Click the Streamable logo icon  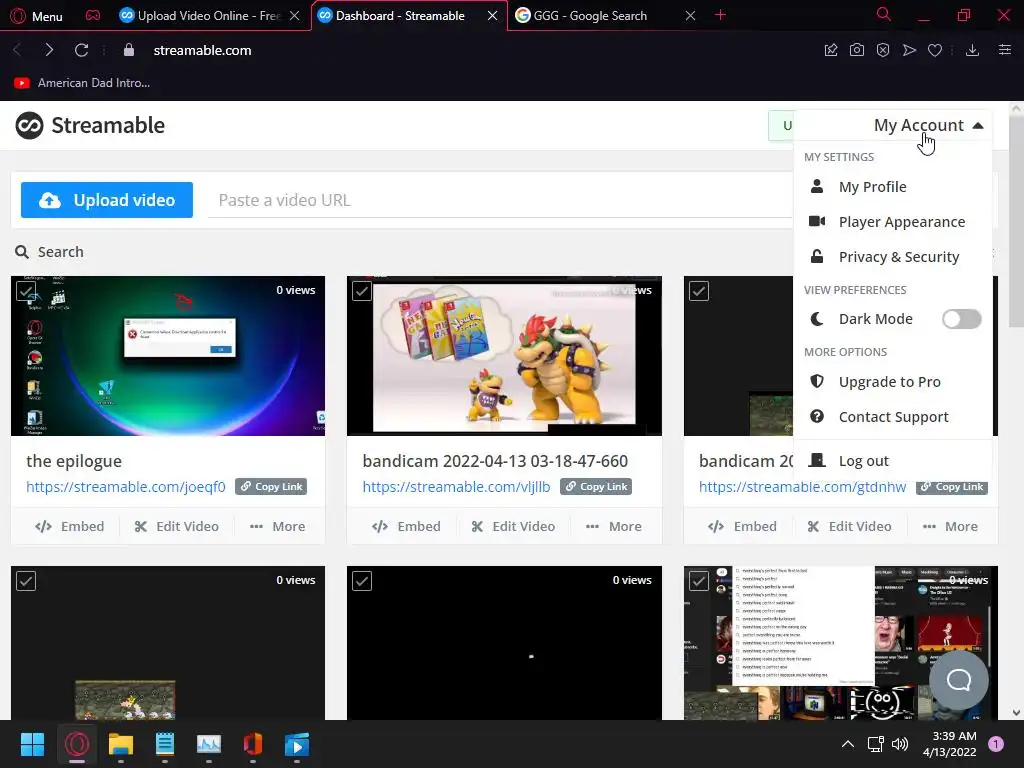(29, 125)
